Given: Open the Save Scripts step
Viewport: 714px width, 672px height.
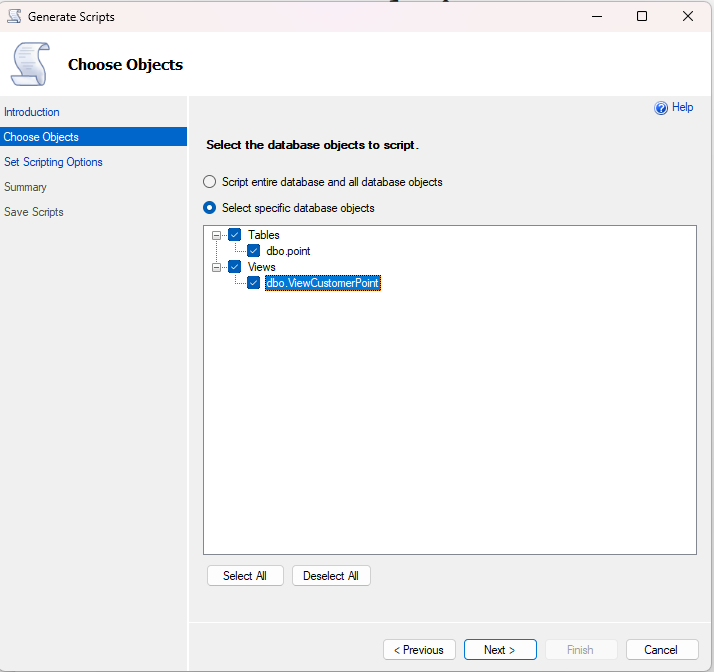Looking at the screenshot, I should 34,212.
